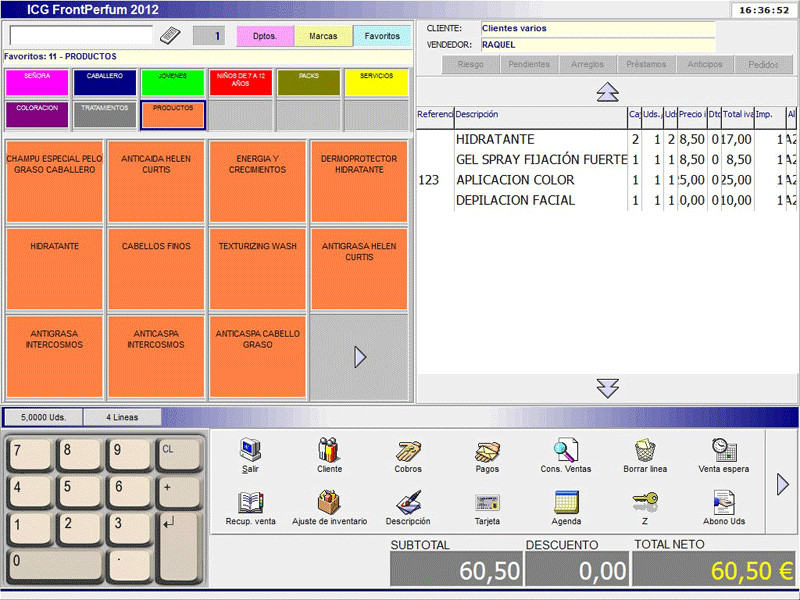Click the product search input field
This screenshot has width=800, height=600.
(x=80, y=36)
